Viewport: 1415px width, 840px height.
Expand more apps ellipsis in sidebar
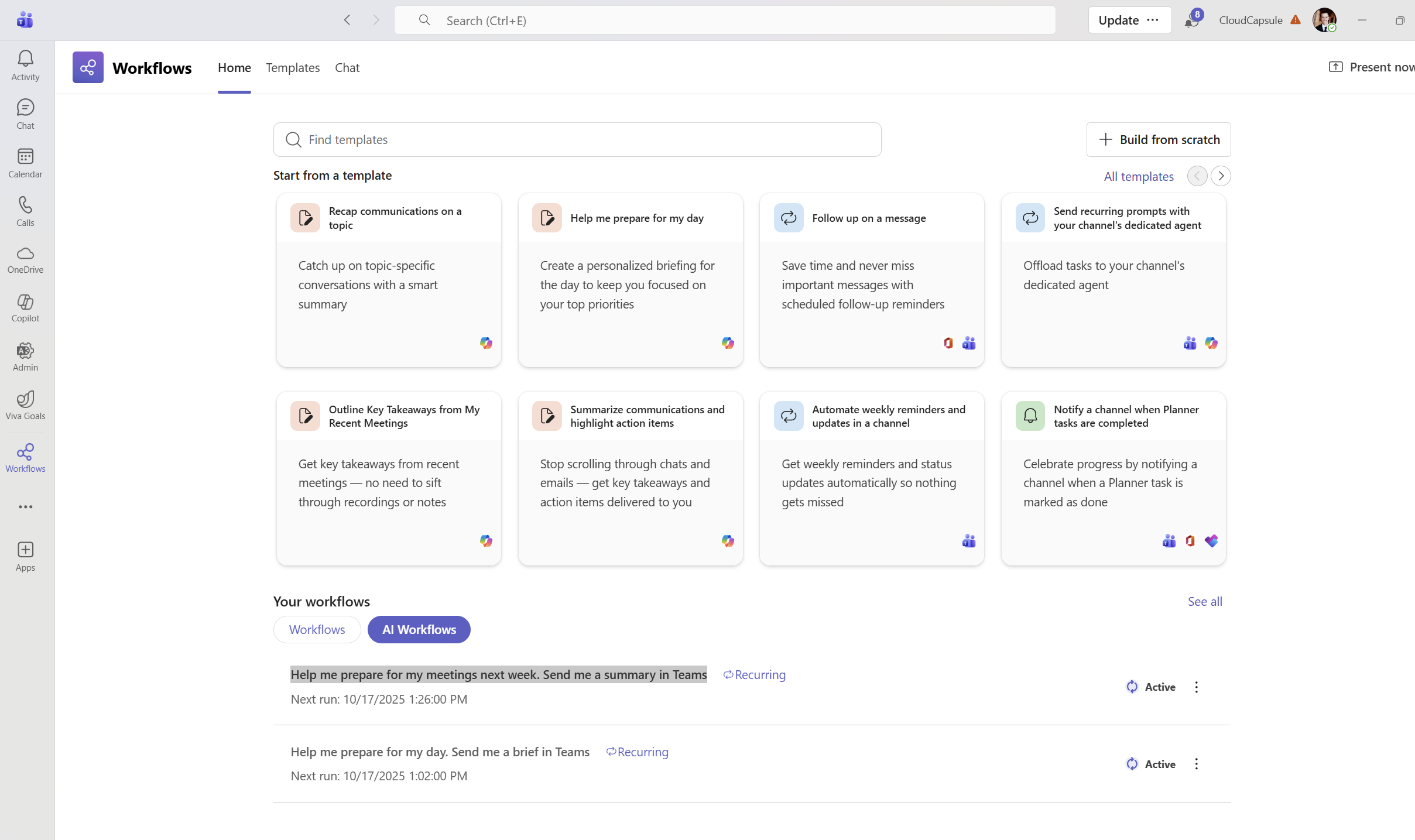[25, 507]
